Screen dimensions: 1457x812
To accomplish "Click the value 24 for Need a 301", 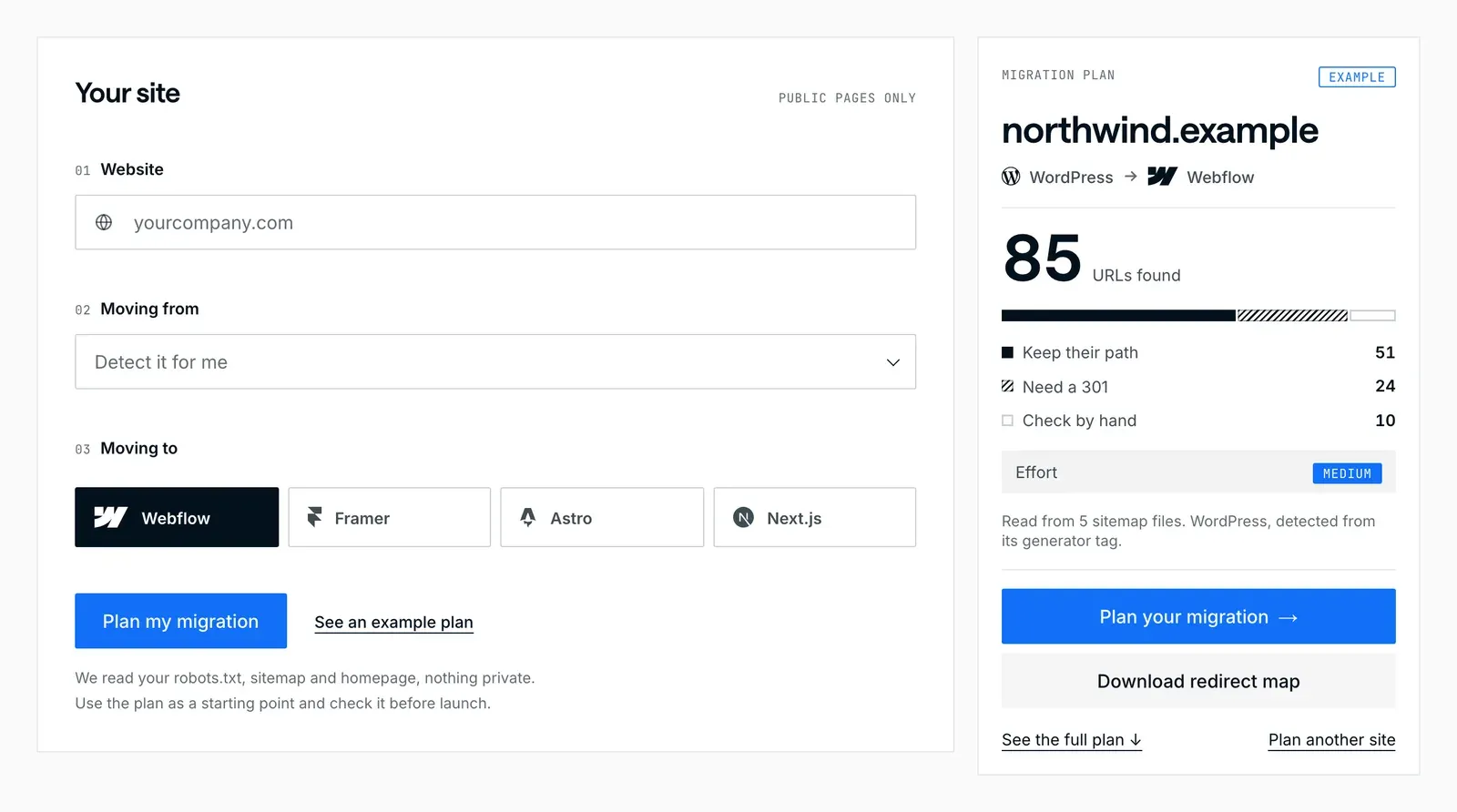I will [x=1385, y=386].
